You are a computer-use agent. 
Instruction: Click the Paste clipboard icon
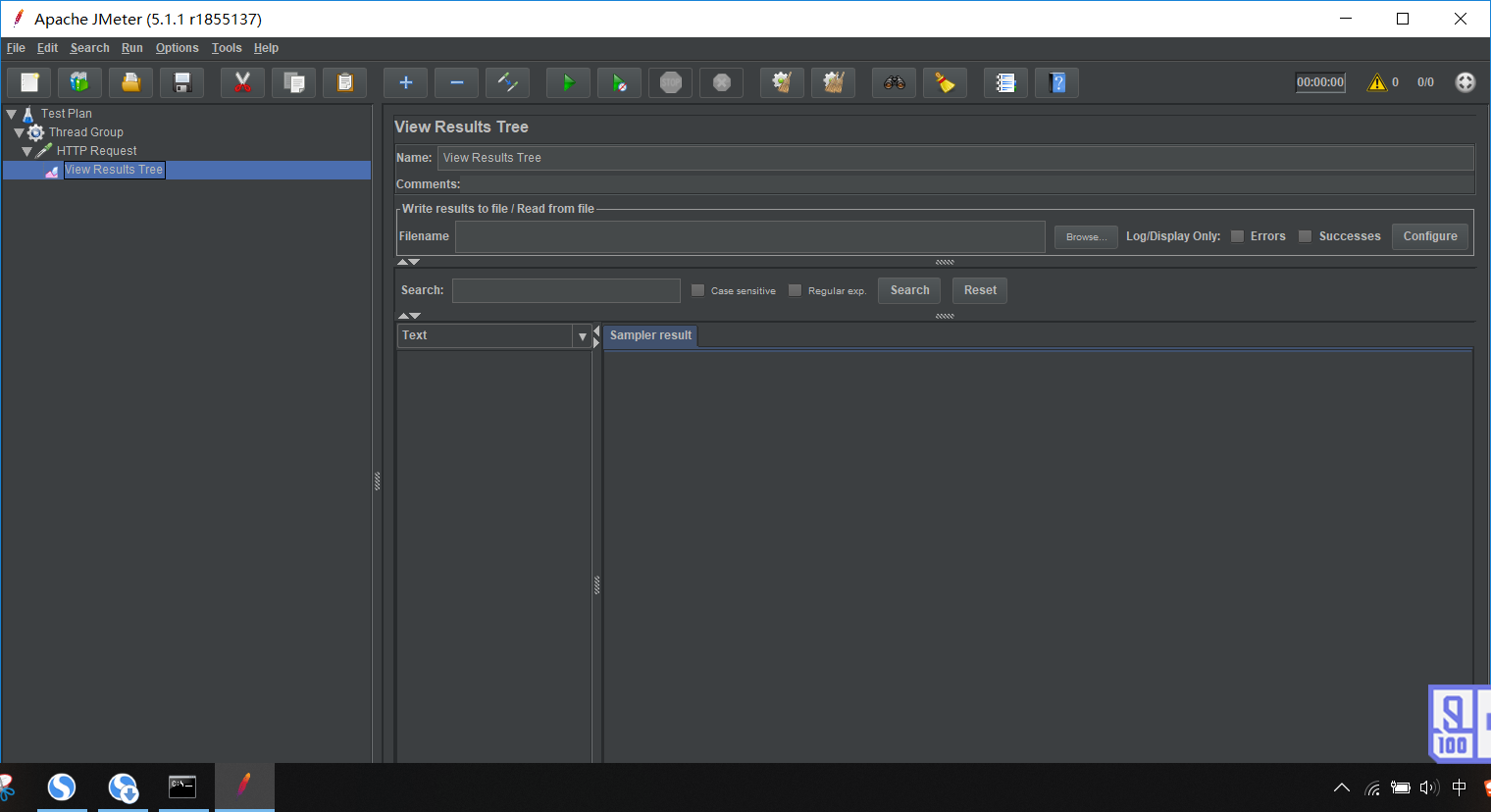point(344,83)
